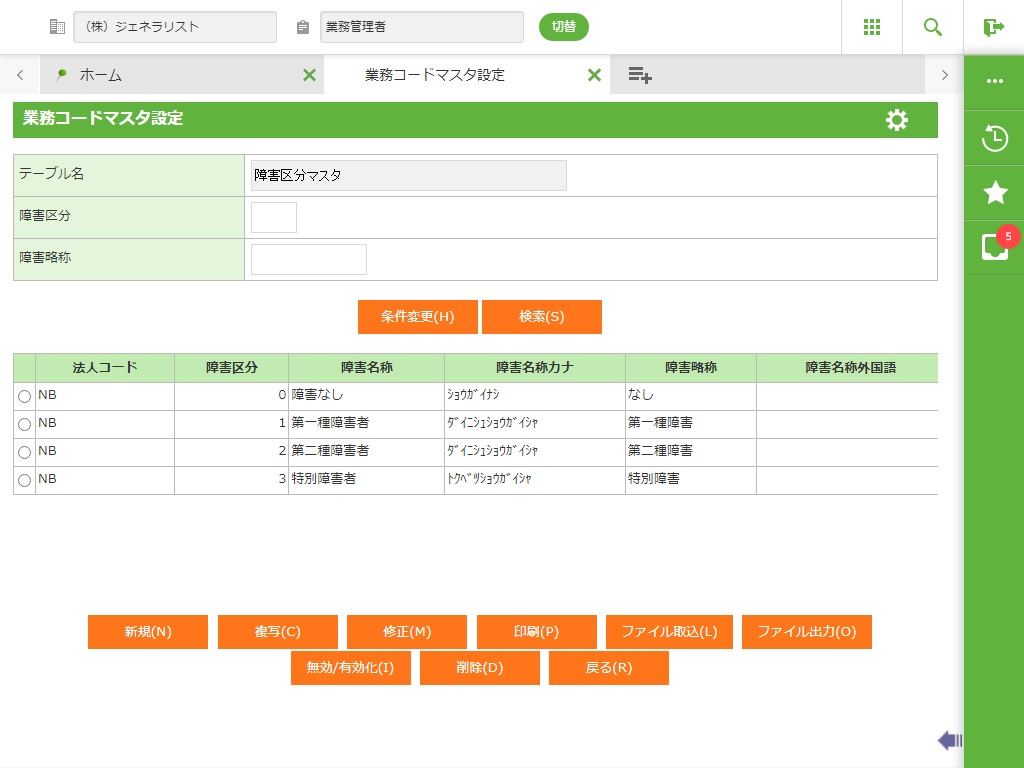Click the 障害略称 input field

(308, 259)
